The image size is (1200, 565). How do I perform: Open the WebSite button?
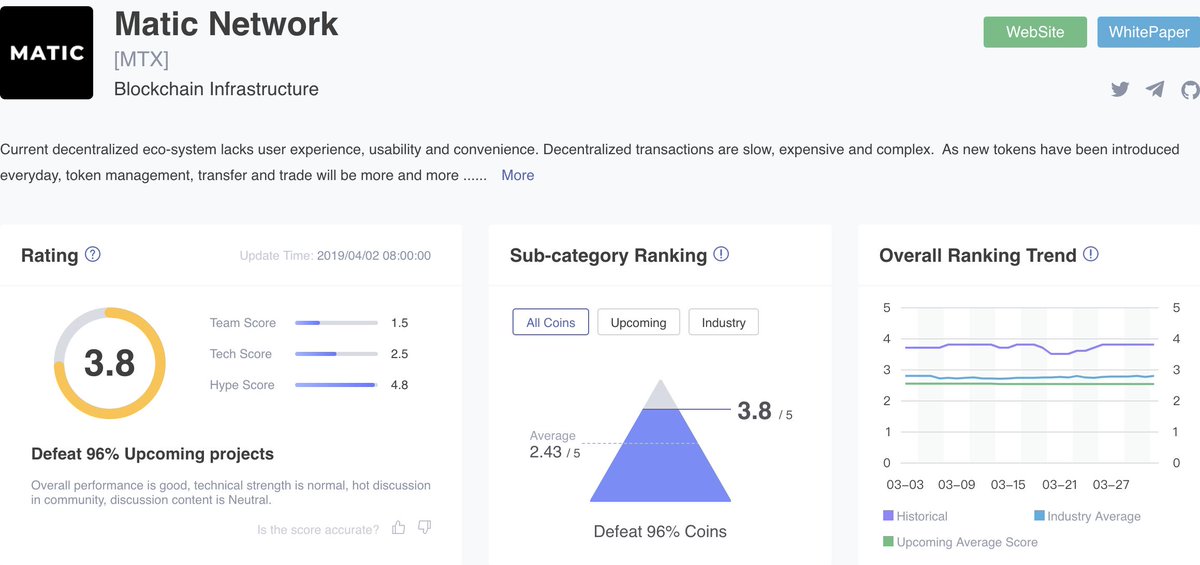point(1035,32)
